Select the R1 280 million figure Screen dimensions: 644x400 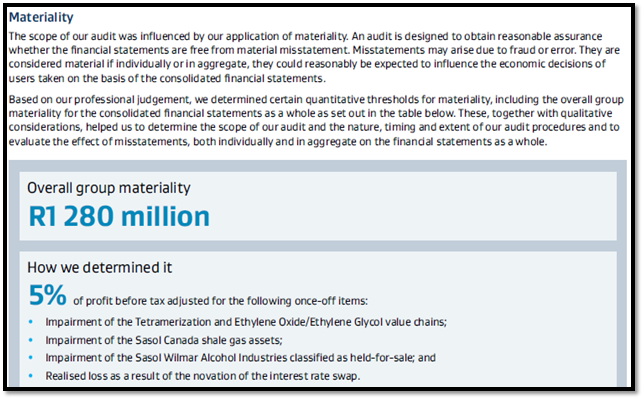119,216
